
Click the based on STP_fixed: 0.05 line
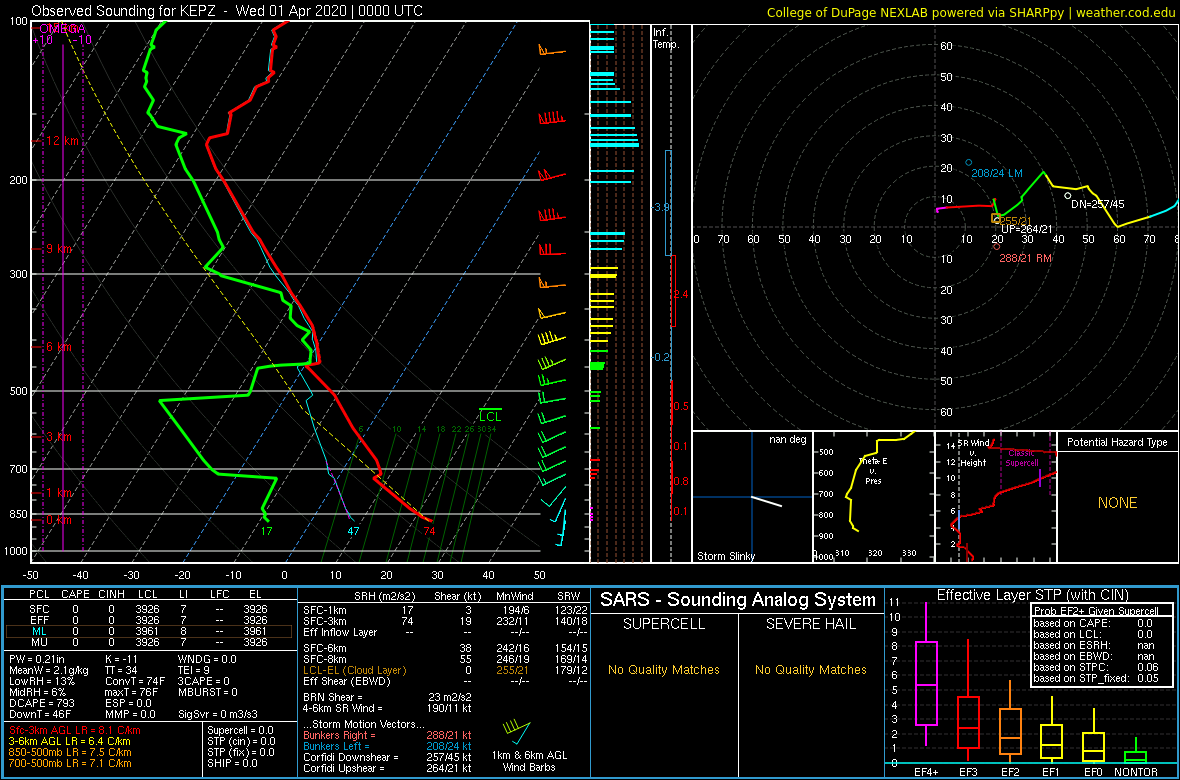[1095, 676]
